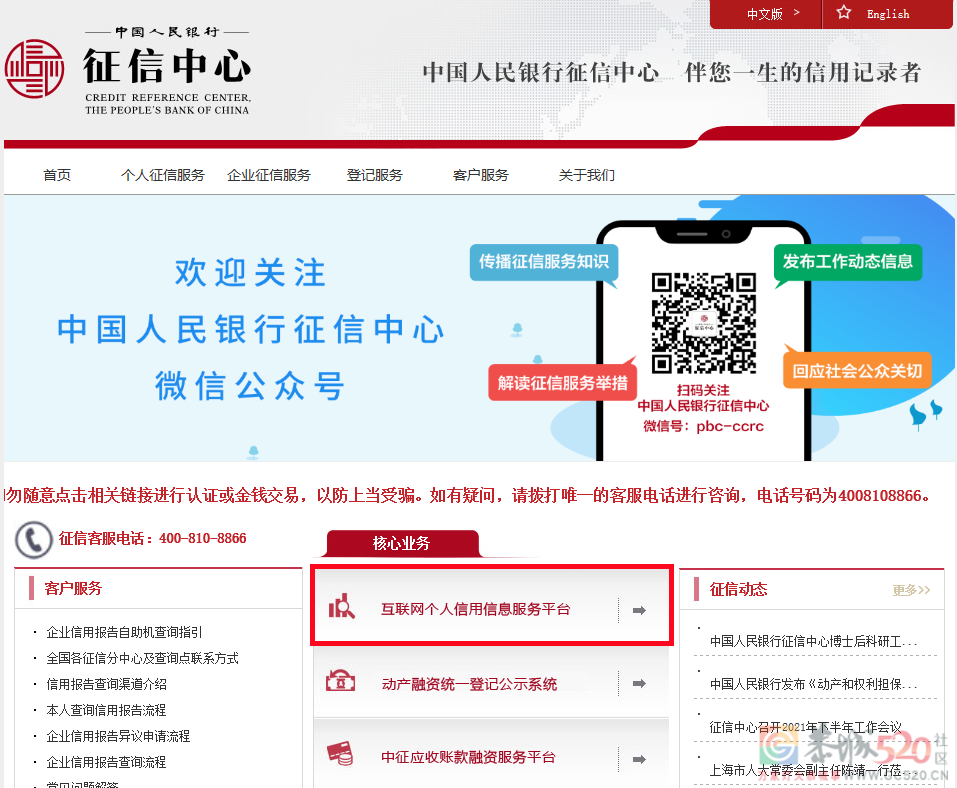Viewport: 957px width, 788px height.
Task: Click the magnifier chart icon for 互联网个人信用信息服务平台
Action: [342, 606]
